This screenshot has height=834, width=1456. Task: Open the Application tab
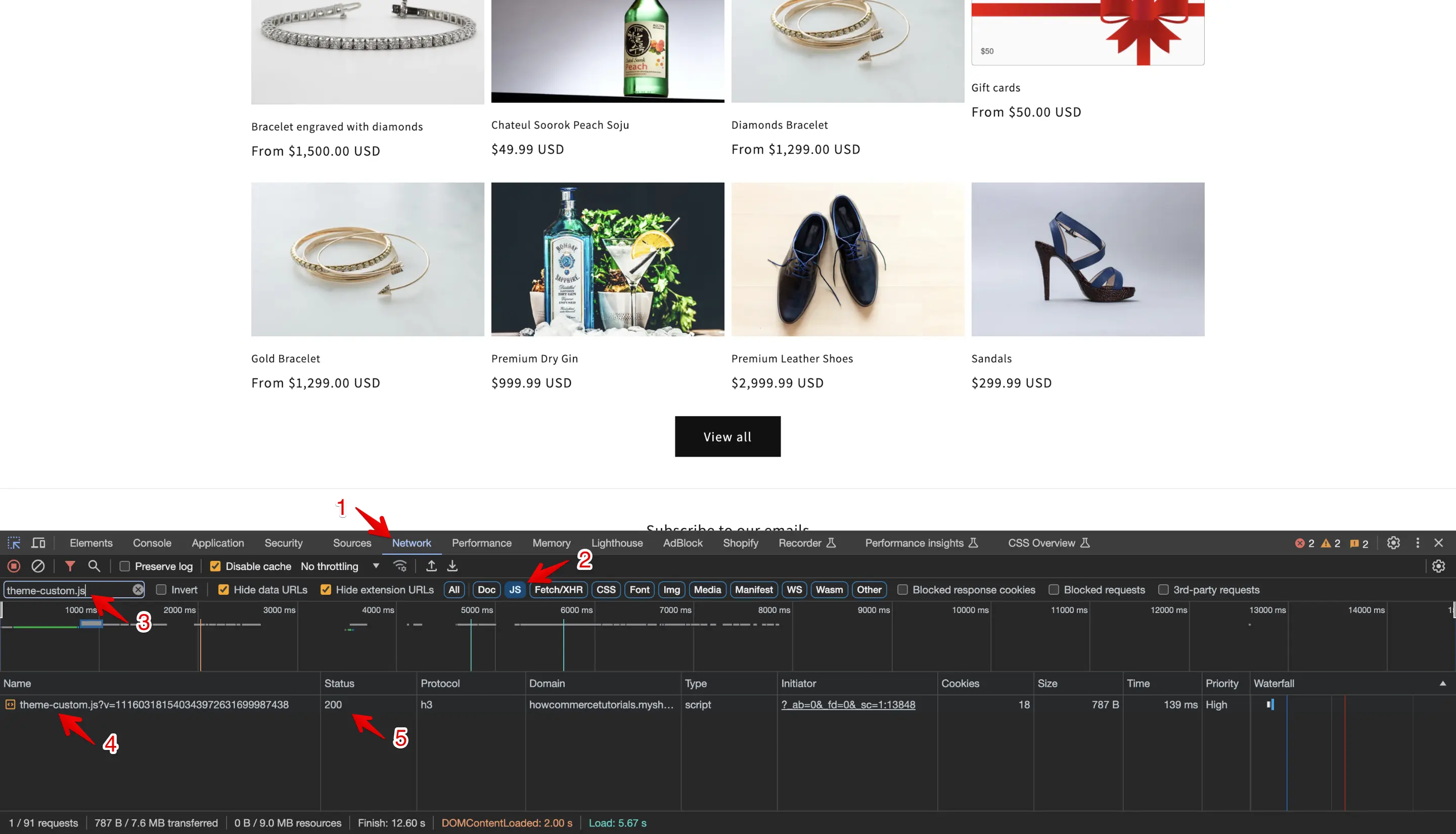click(x=217, y=543)
